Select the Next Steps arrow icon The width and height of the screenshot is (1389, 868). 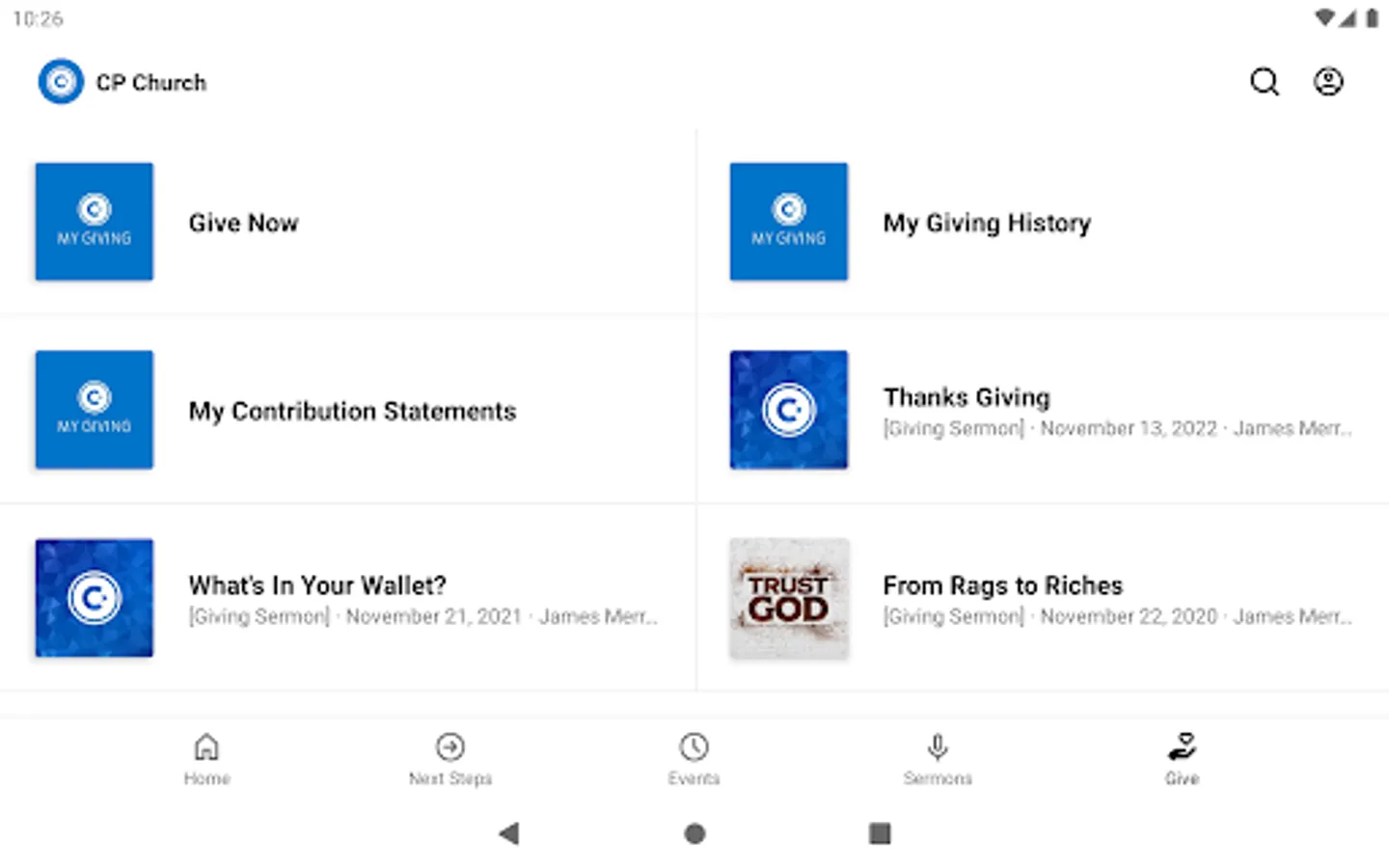tap(449, 757)
